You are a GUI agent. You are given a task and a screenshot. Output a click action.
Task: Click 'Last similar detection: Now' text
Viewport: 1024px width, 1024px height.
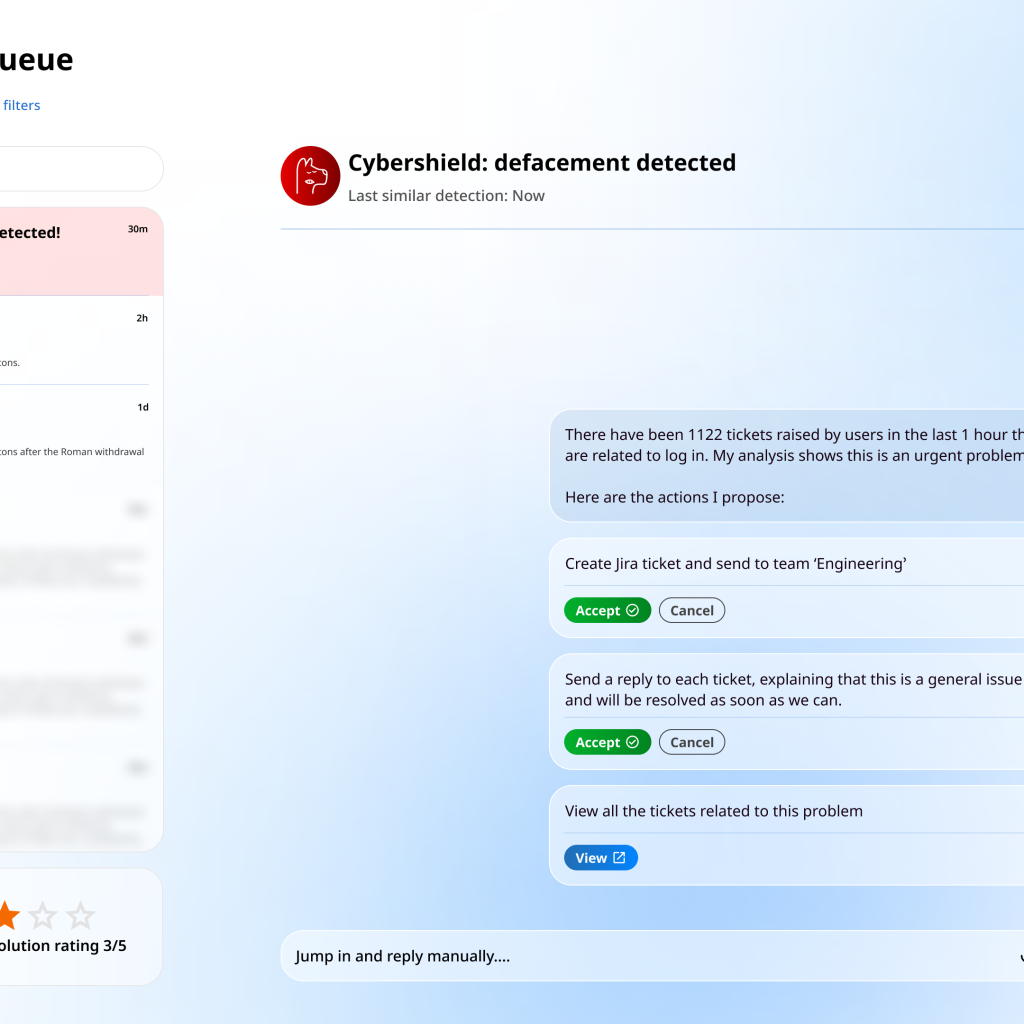click(446, 196)
